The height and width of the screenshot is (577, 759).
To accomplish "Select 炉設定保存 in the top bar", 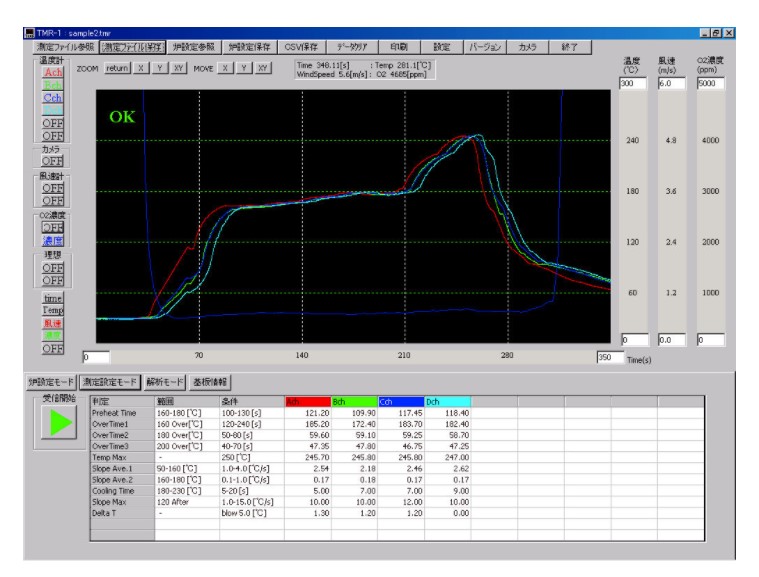I will 249,47.
